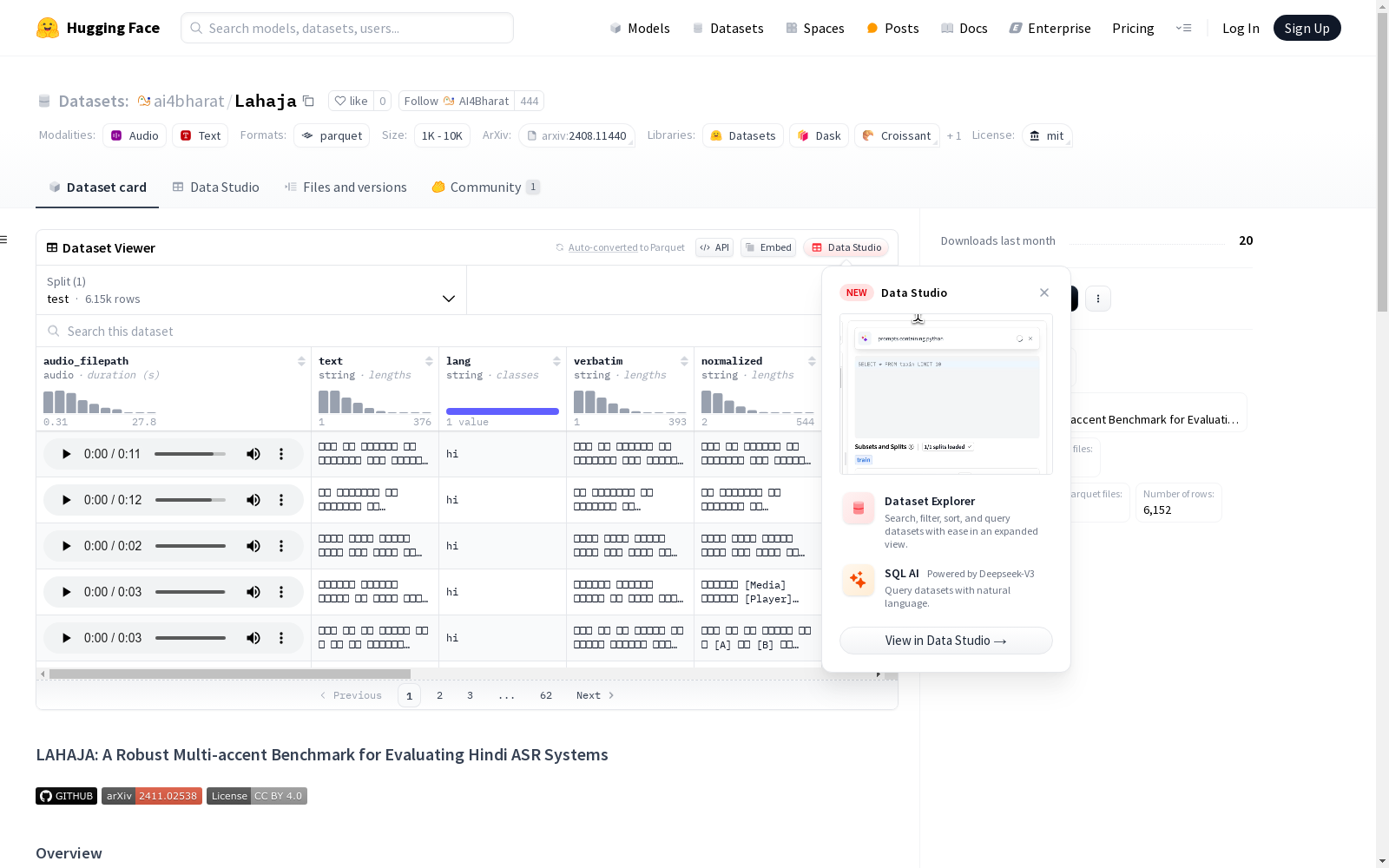Show additional libraries with +1
Image resolution: width=1389 pixels, height=868 pixels.
tap(954, 135)
